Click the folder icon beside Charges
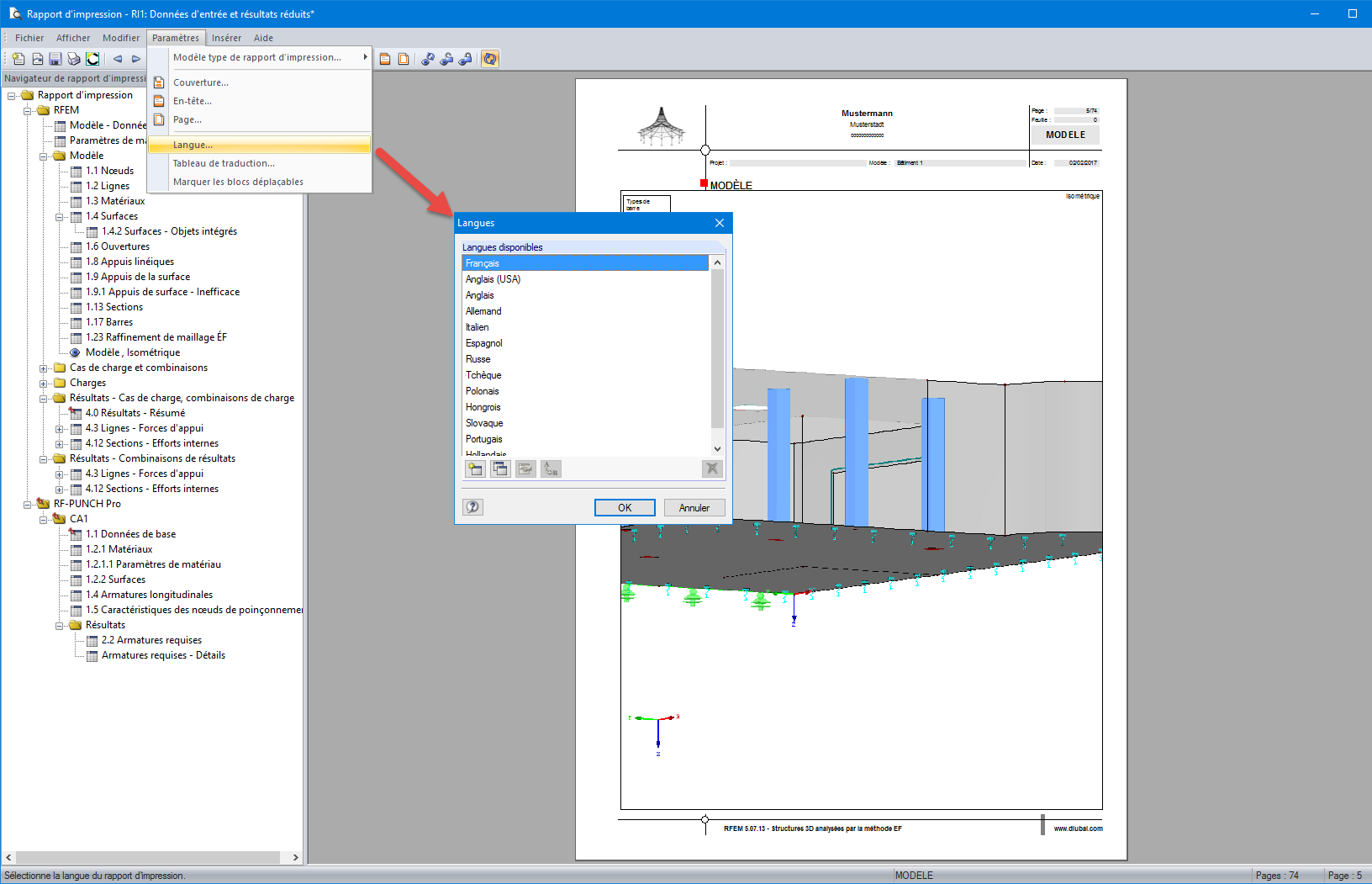This screenshot has width=1372, height=884. [x=60, y=383]
